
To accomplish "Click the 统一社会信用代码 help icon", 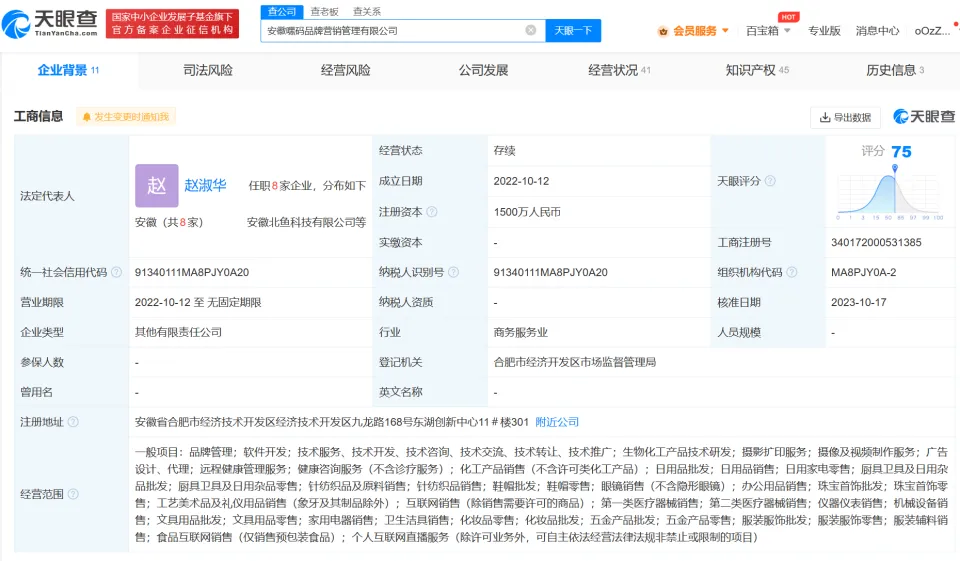I will pyautogui.click(x=116, y=272).
